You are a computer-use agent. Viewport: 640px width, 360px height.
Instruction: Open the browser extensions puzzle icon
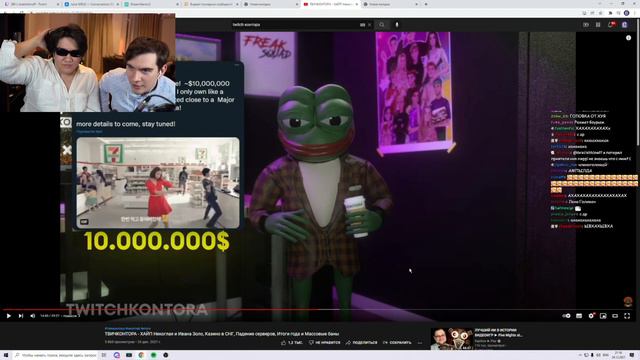coord(611,13)
